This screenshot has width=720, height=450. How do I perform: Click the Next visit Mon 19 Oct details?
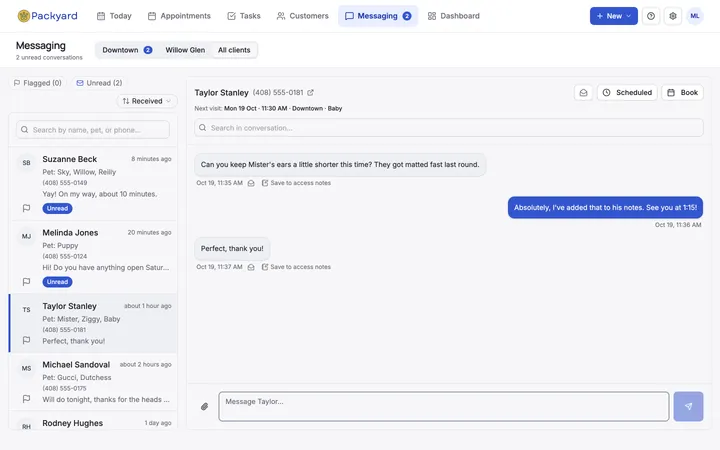[268, 109]
